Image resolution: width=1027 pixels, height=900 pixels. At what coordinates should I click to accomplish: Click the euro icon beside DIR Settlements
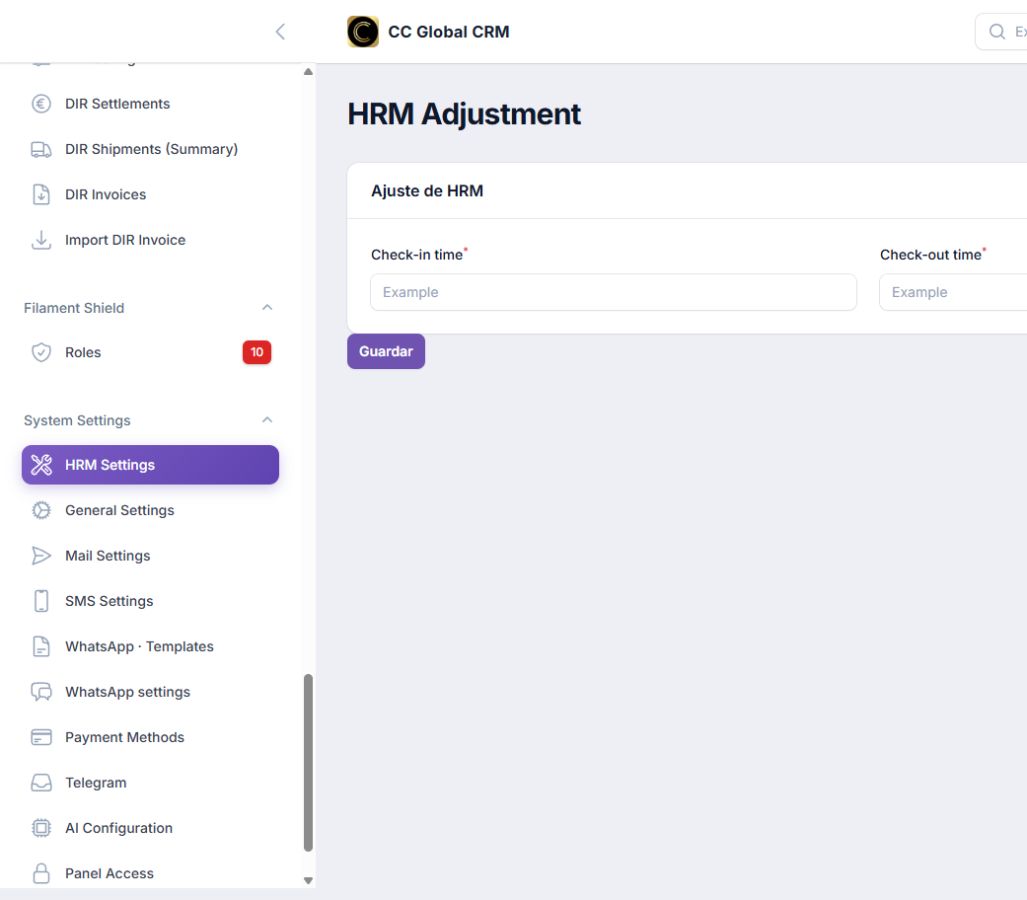(41, 103)
